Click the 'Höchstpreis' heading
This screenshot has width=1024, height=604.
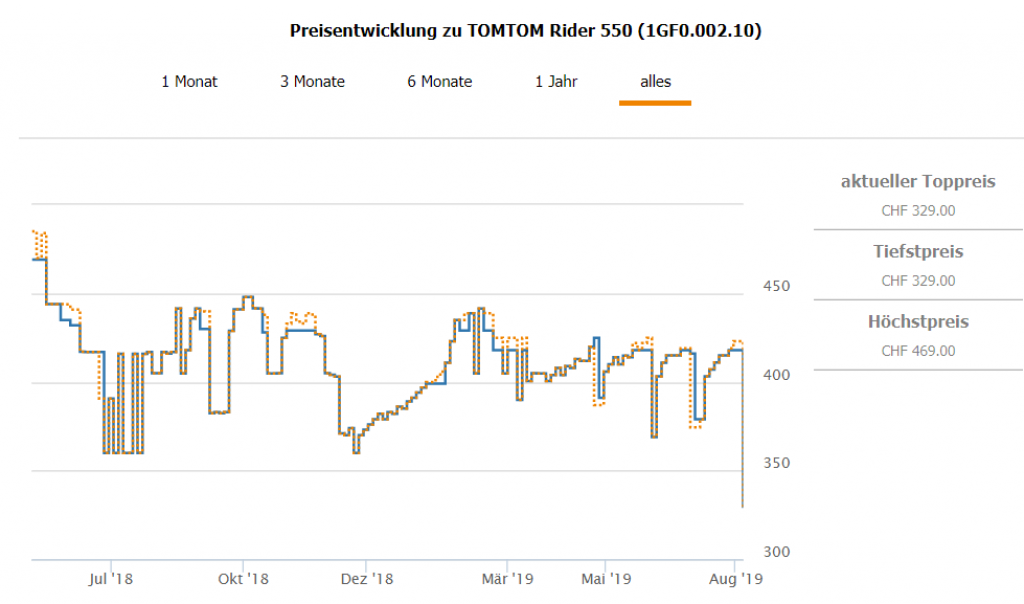click(x=918, y=322)
